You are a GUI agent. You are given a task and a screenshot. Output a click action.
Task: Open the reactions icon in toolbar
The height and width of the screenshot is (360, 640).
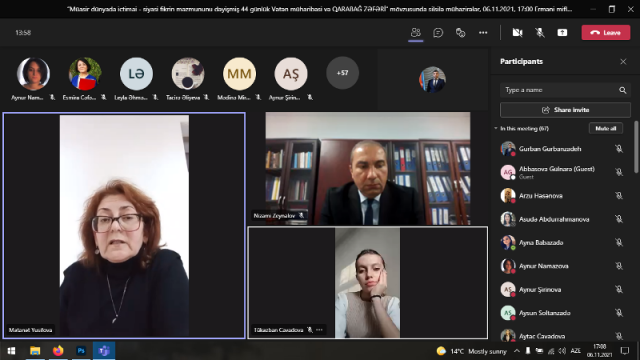[460, 33]
